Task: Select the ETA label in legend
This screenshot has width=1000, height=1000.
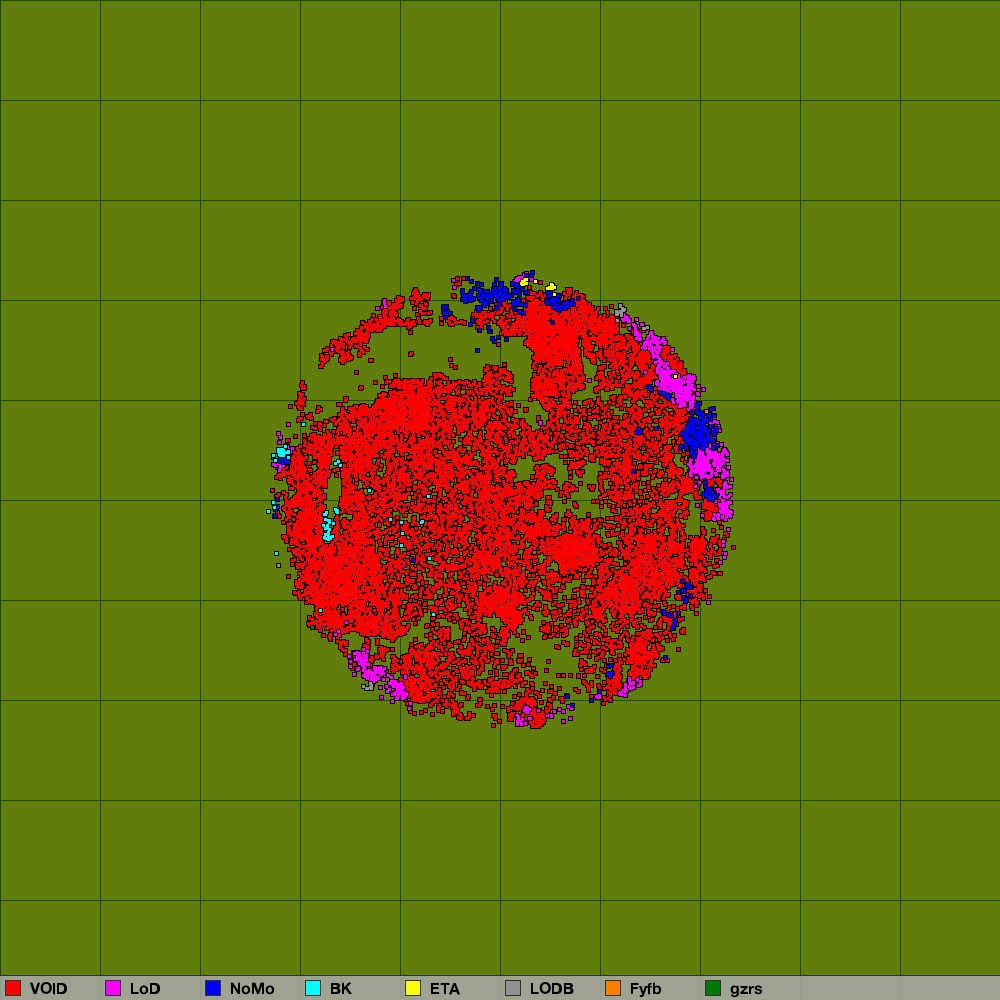Action: (445, 989)
